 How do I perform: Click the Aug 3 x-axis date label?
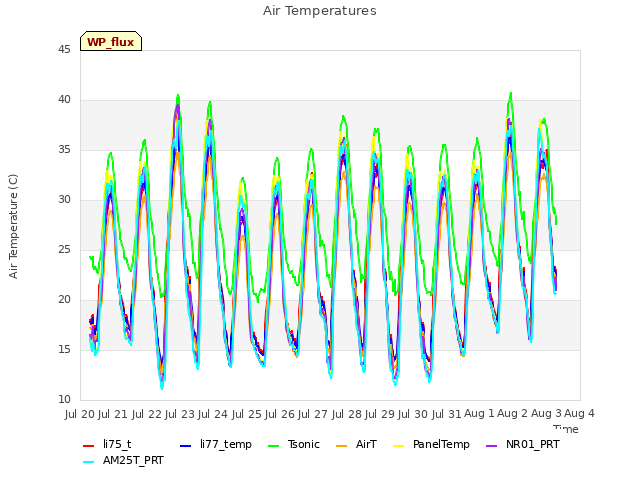tap(546, 413)
